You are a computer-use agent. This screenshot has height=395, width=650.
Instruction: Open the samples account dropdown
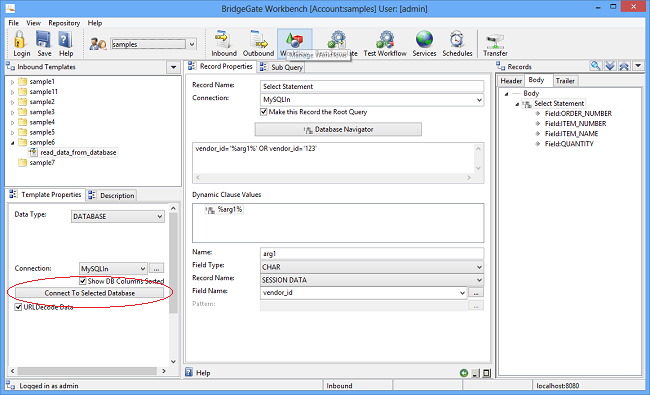tap(192, 44)
